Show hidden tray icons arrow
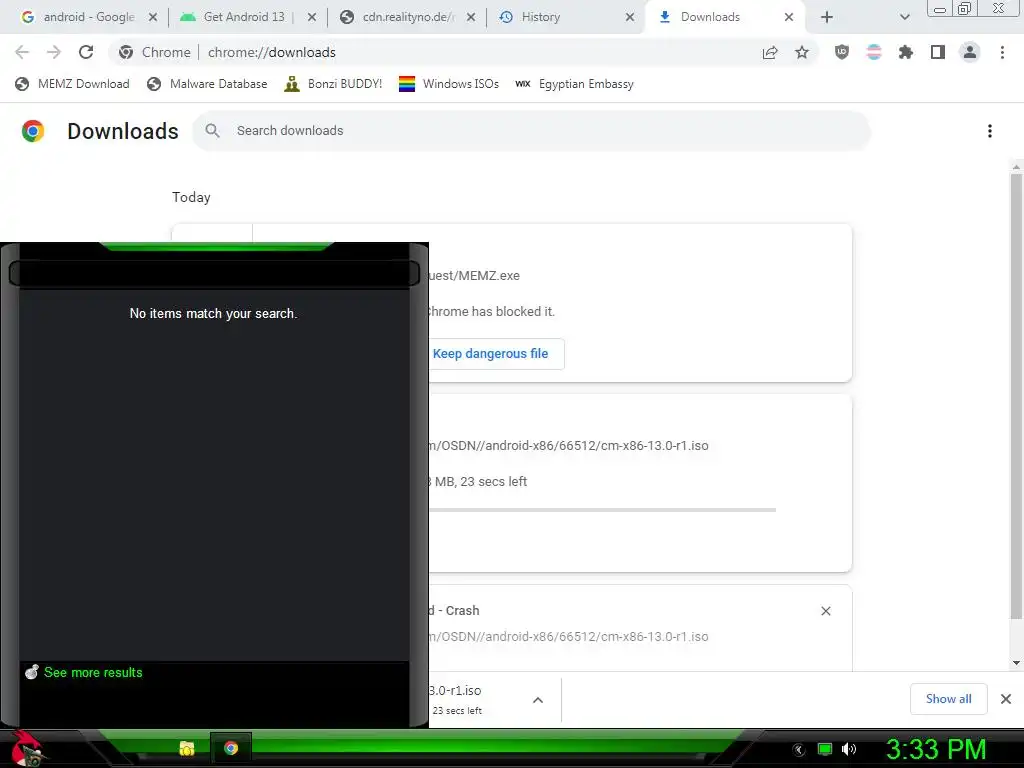The width and height of the screenshot is (1024, 768). [798, 750]
